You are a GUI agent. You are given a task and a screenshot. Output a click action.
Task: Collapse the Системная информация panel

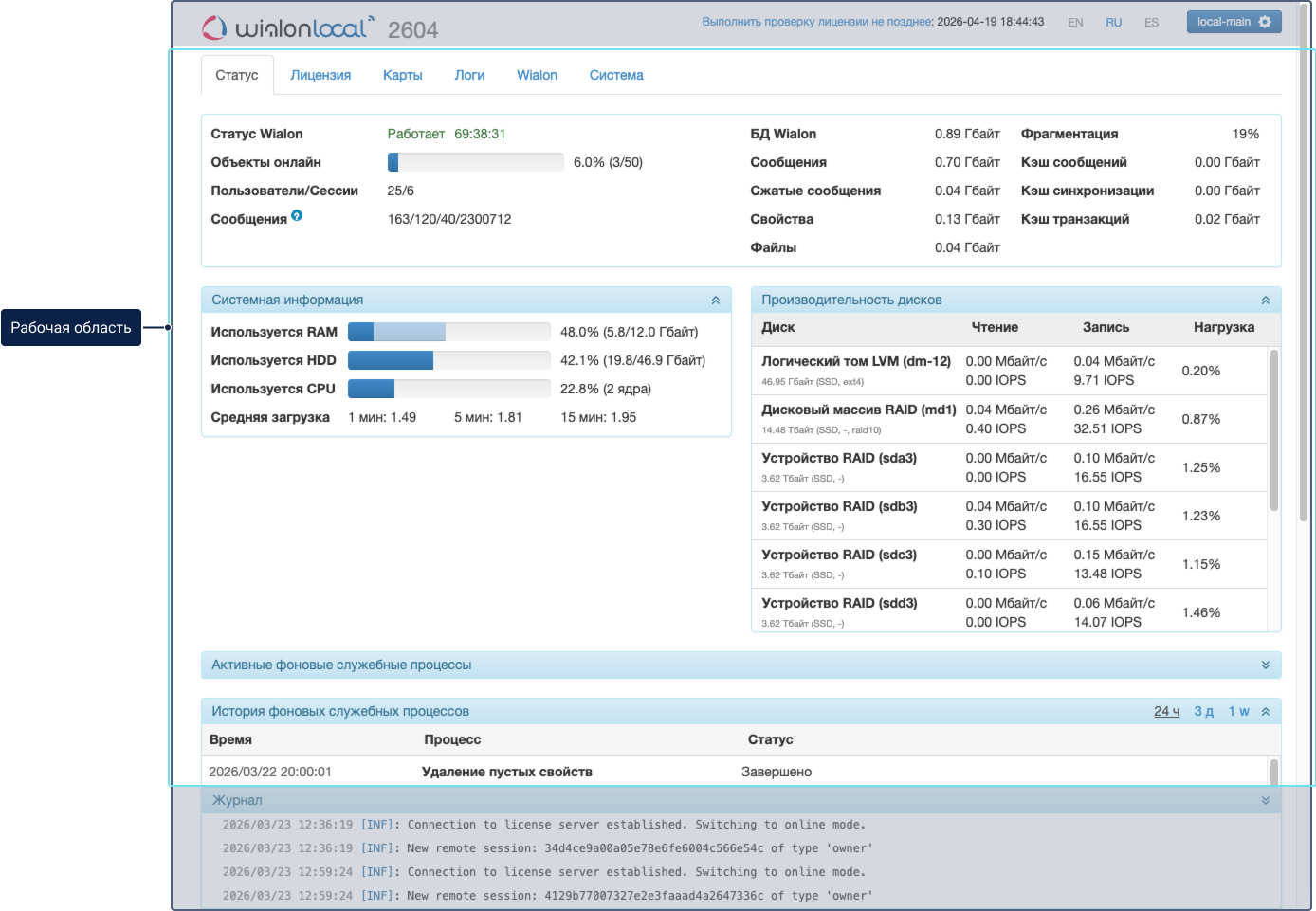[x=715, y=301]
